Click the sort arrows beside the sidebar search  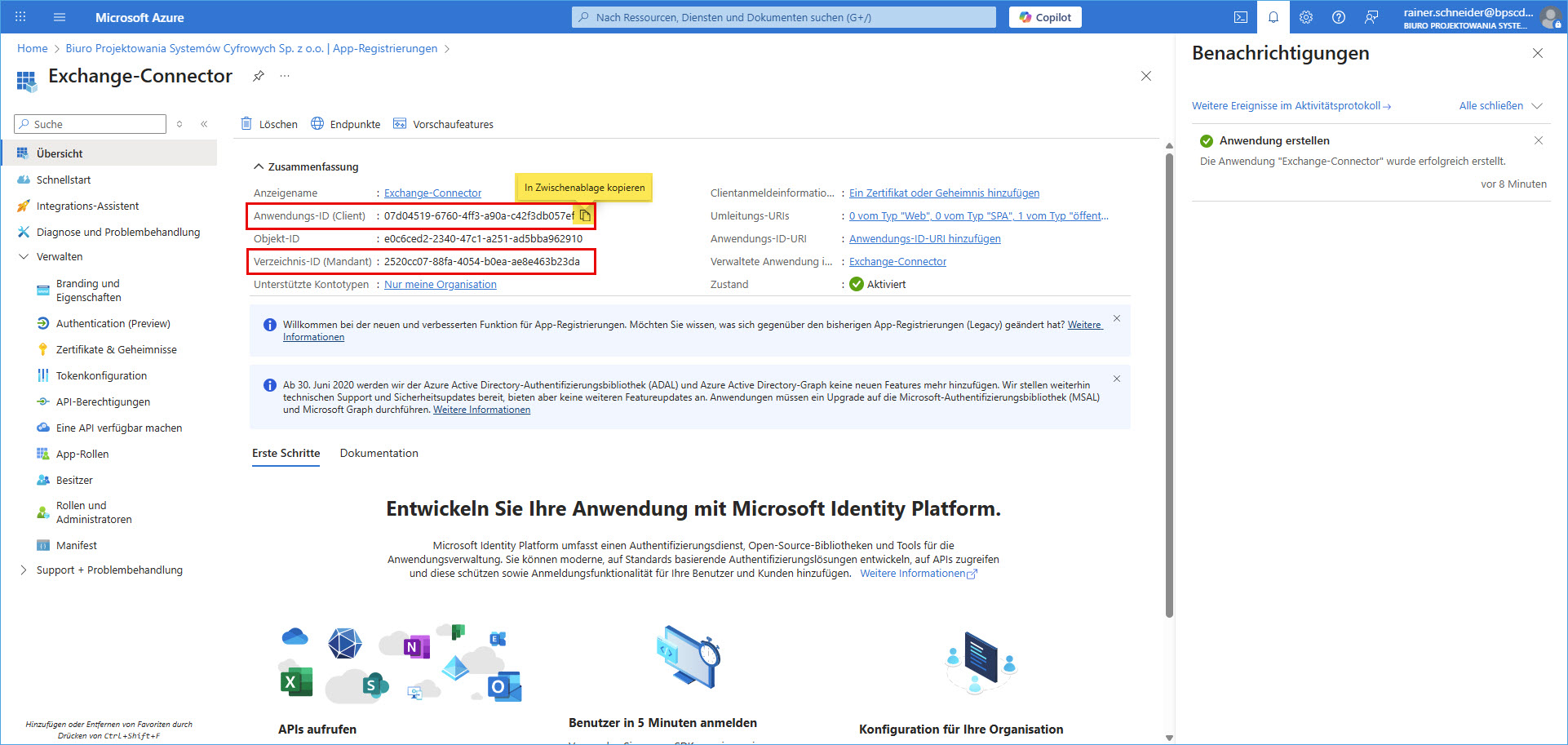pos(179,124)
